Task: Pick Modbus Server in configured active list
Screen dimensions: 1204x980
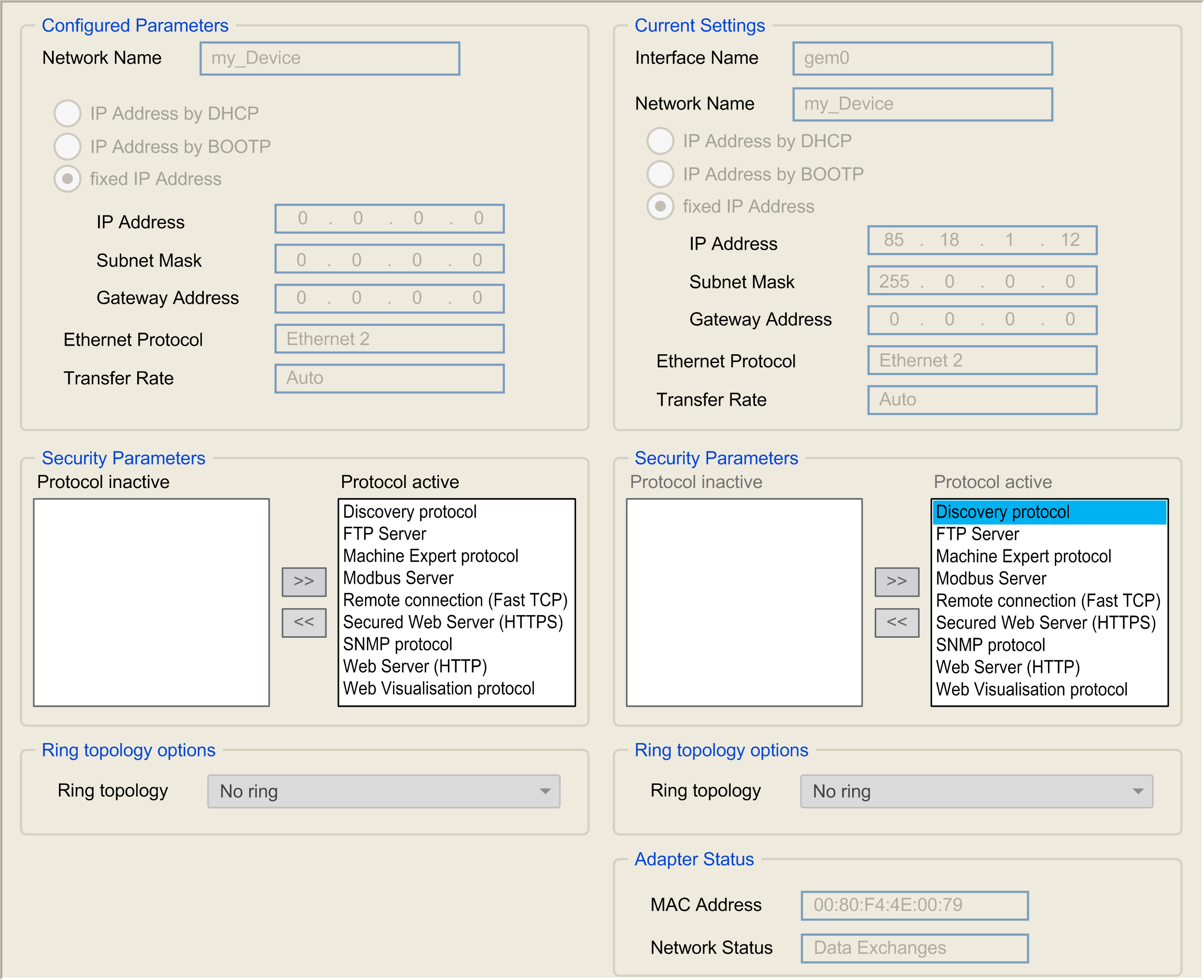Action: (x=398, y=577)
